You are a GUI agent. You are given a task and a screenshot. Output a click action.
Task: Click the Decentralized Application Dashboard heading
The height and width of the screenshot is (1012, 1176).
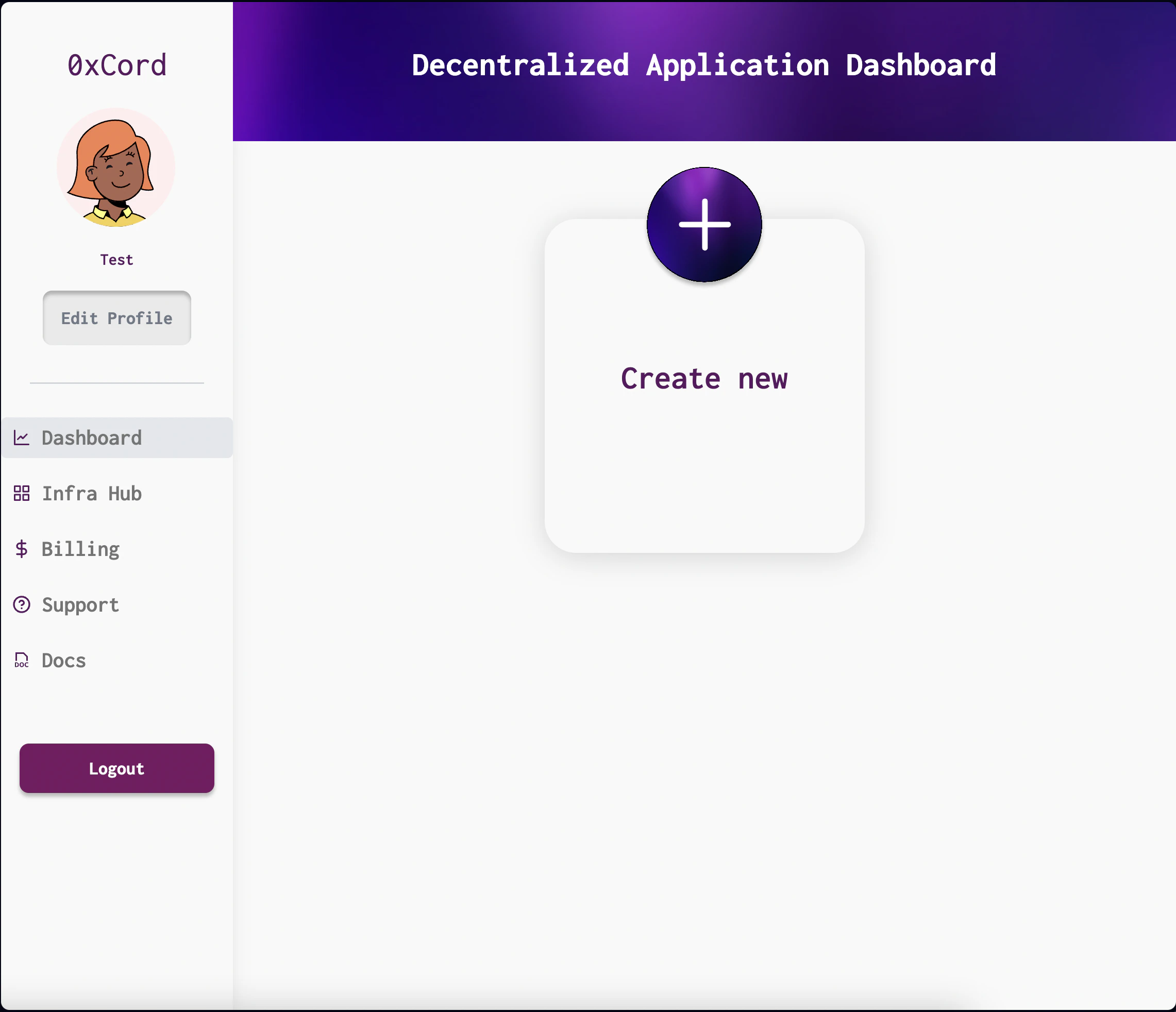tap(704, 65)
